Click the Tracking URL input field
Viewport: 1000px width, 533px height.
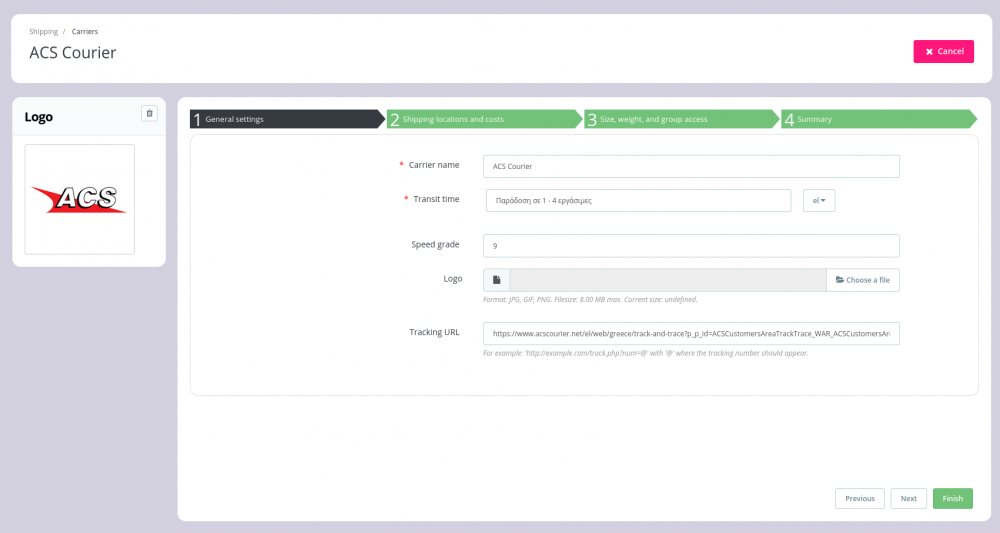point(691,333)
